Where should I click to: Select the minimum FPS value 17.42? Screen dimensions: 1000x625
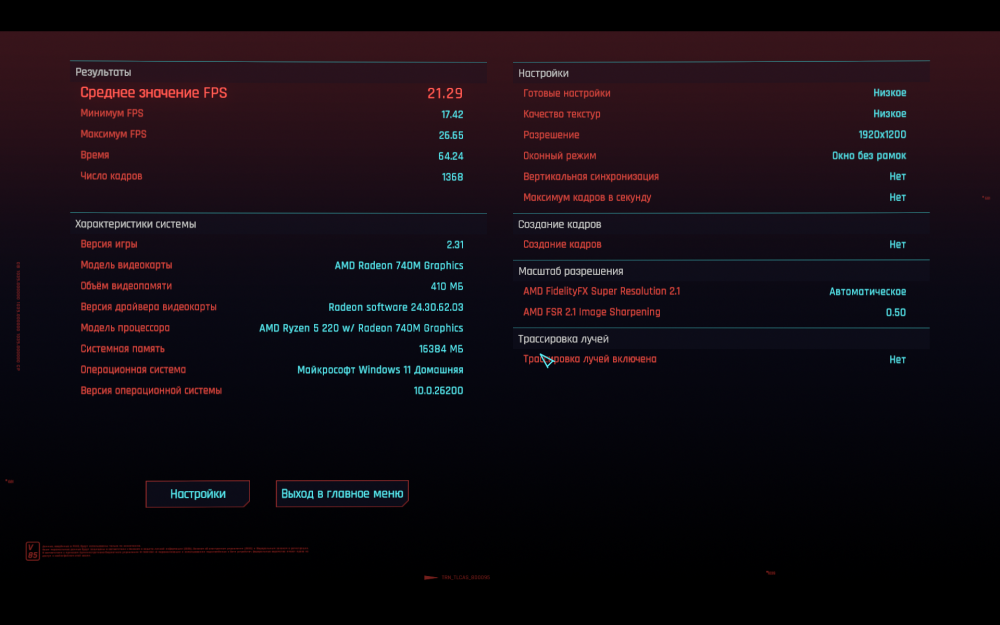pos(452,114)
